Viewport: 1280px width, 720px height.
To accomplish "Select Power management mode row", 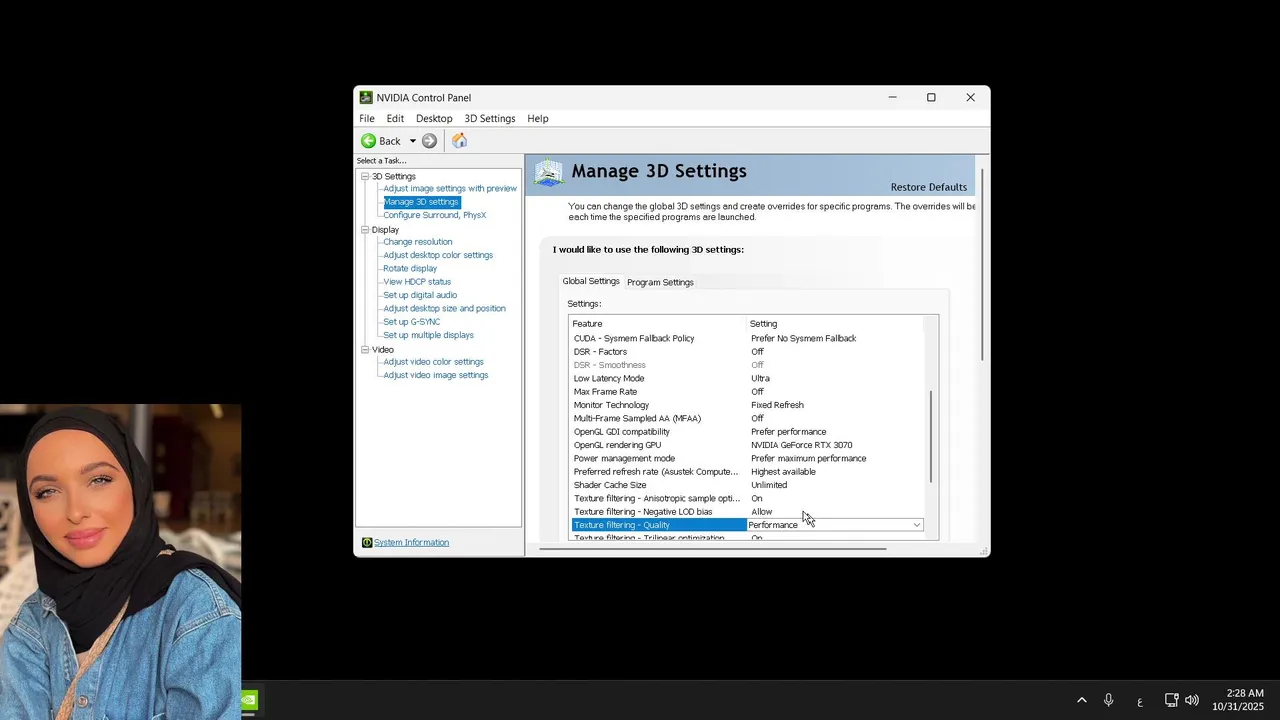I will [747, 458].
